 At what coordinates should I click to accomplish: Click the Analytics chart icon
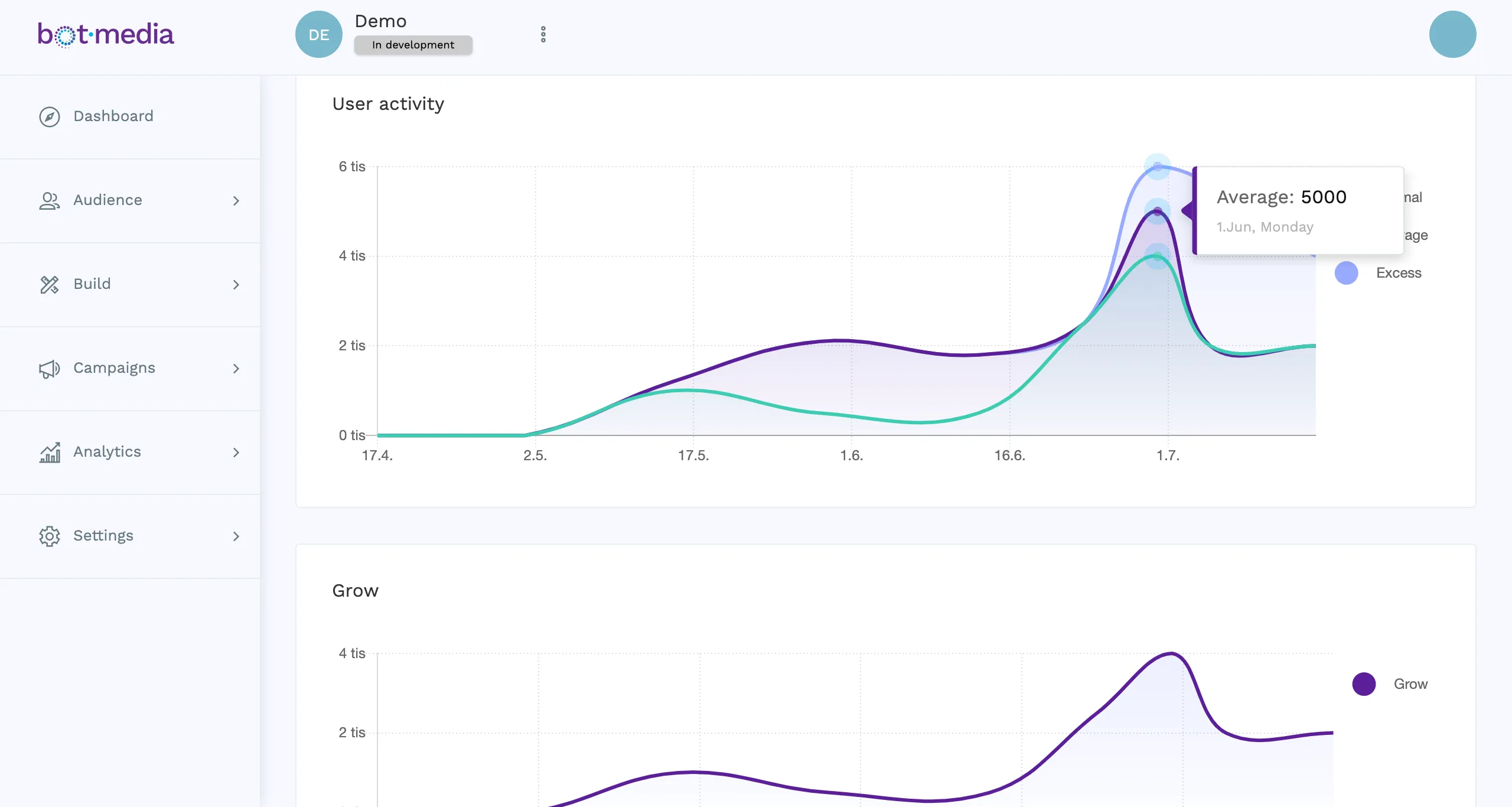(x=50, y=452)
